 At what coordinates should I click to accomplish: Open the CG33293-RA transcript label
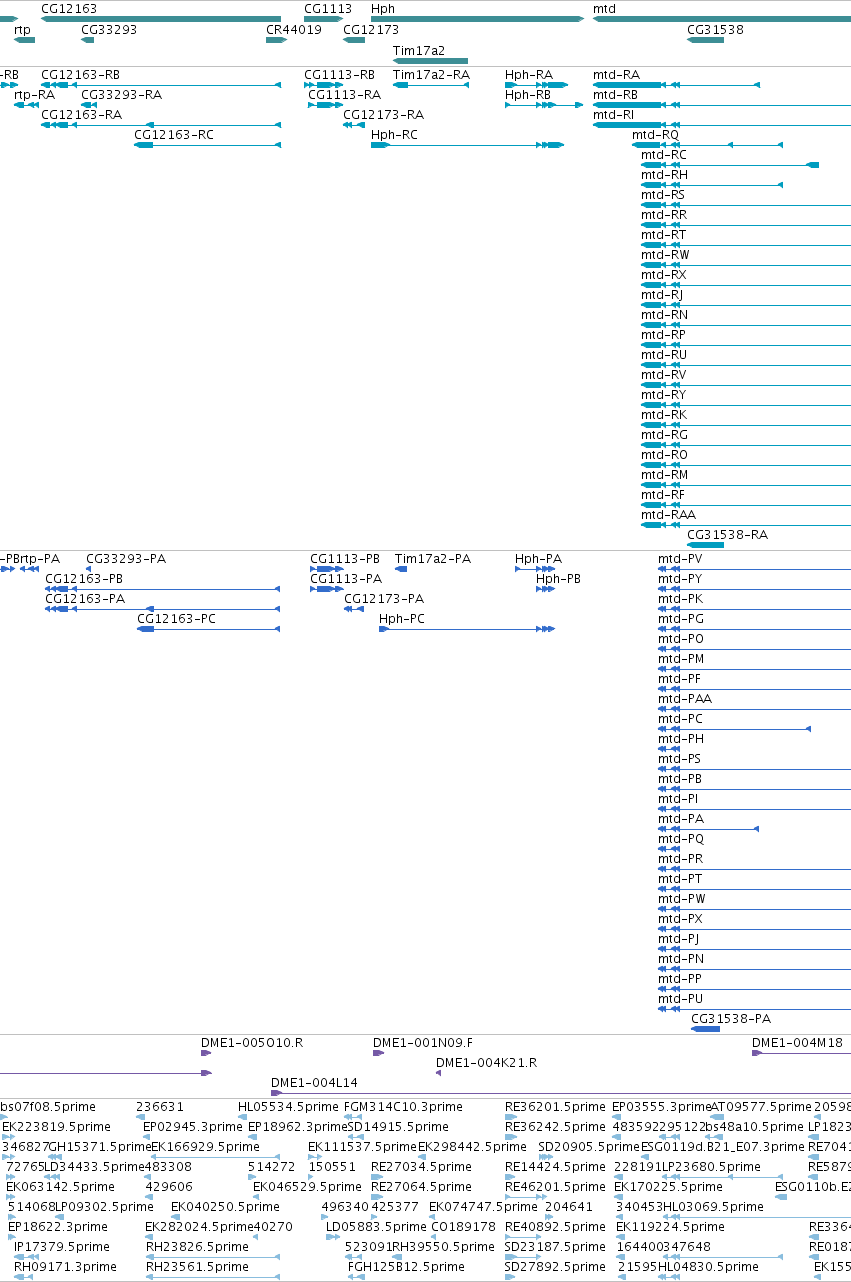click(121, 95)
